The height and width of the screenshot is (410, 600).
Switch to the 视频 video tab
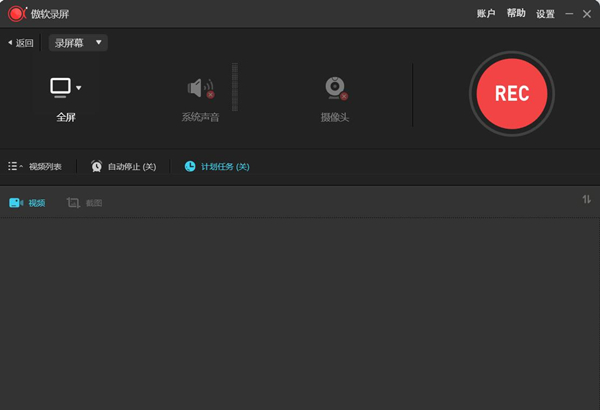[x=27, y=203]
